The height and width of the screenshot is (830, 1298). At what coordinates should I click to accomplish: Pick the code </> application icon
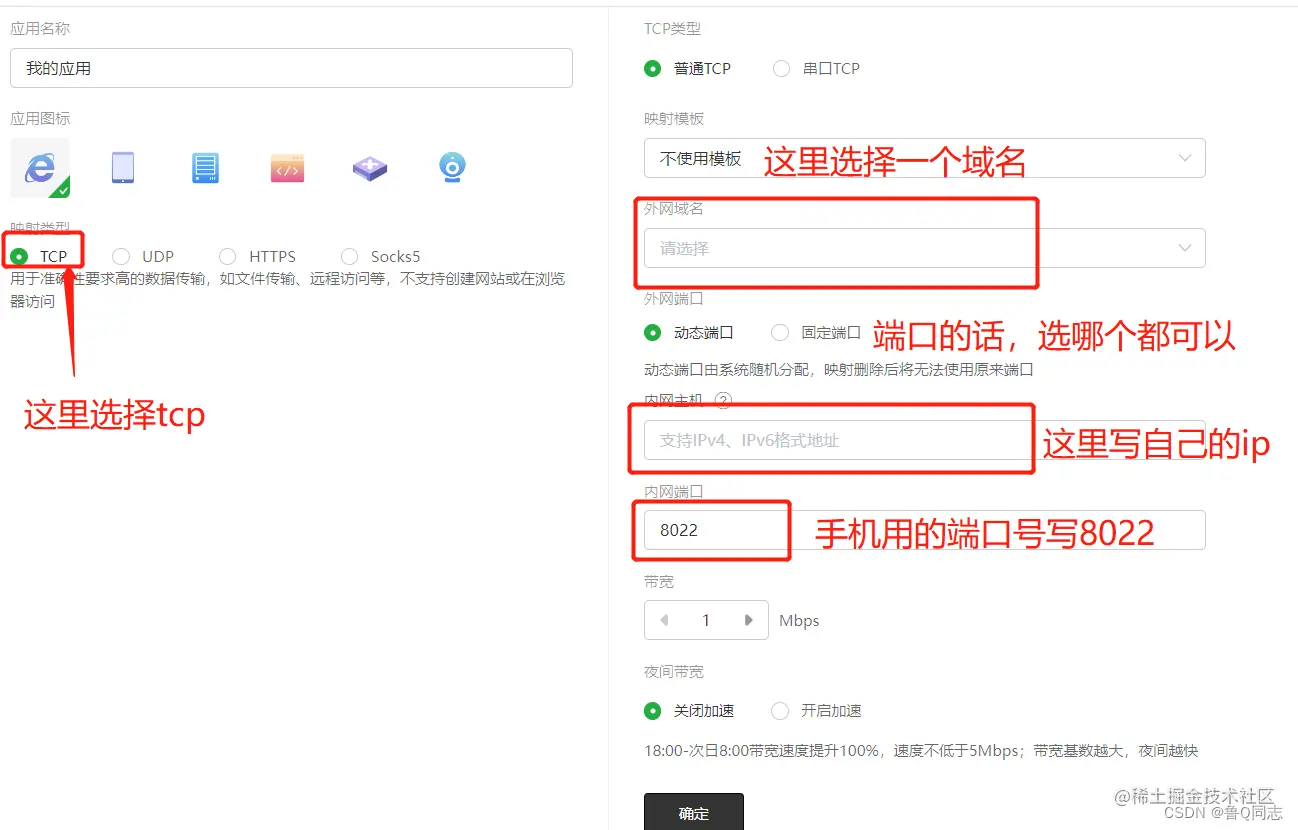[x=287, y=168]
